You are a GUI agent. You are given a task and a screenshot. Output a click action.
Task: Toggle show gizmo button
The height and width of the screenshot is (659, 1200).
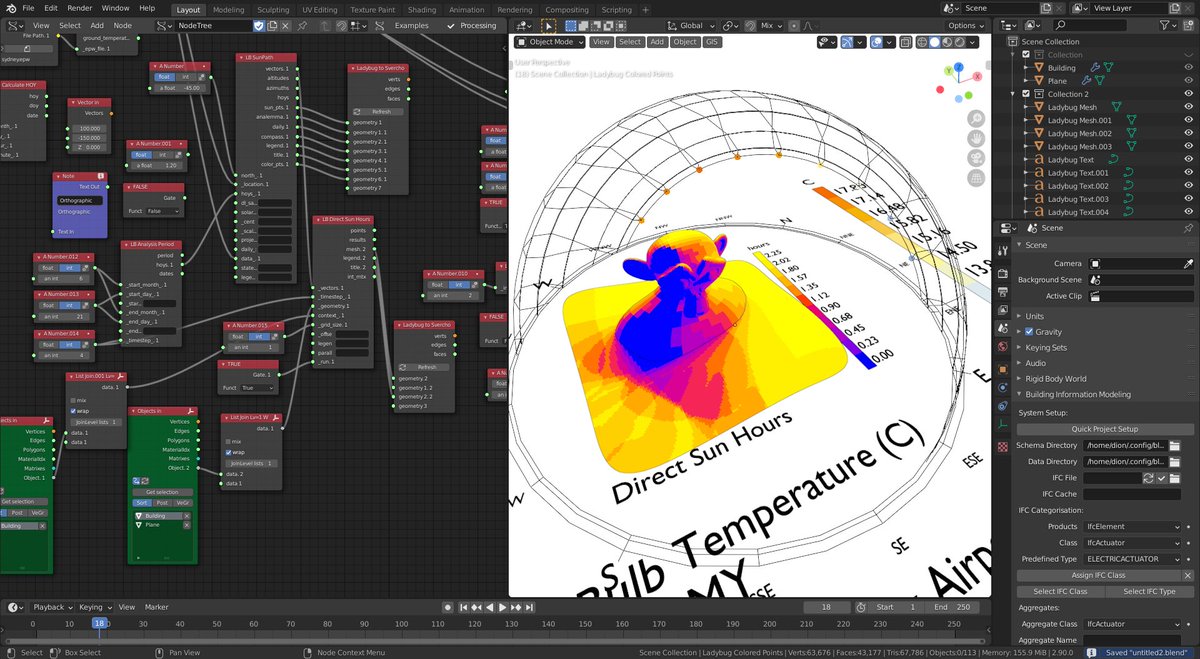point(847,41)
